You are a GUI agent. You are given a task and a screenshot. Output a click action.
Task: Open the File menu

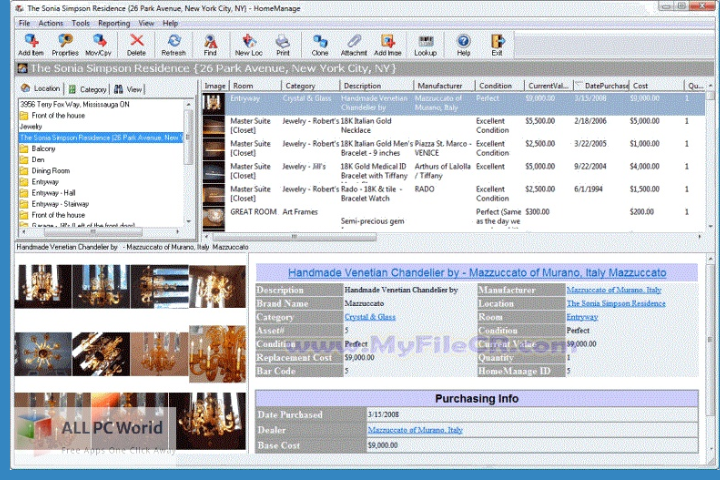coord(24,23)
